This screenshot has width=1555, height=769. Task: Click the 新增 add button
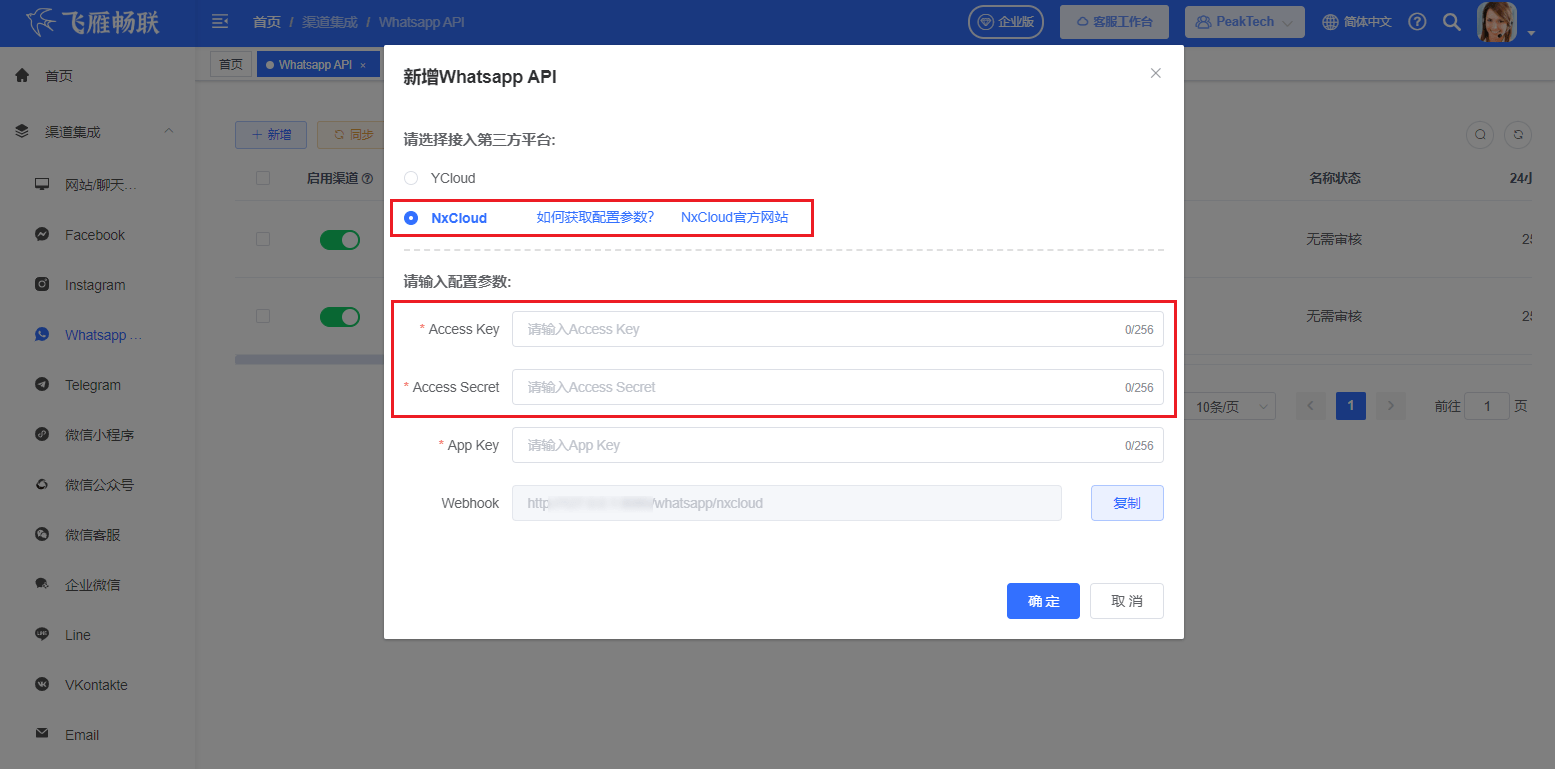click(x=271, y=135)
